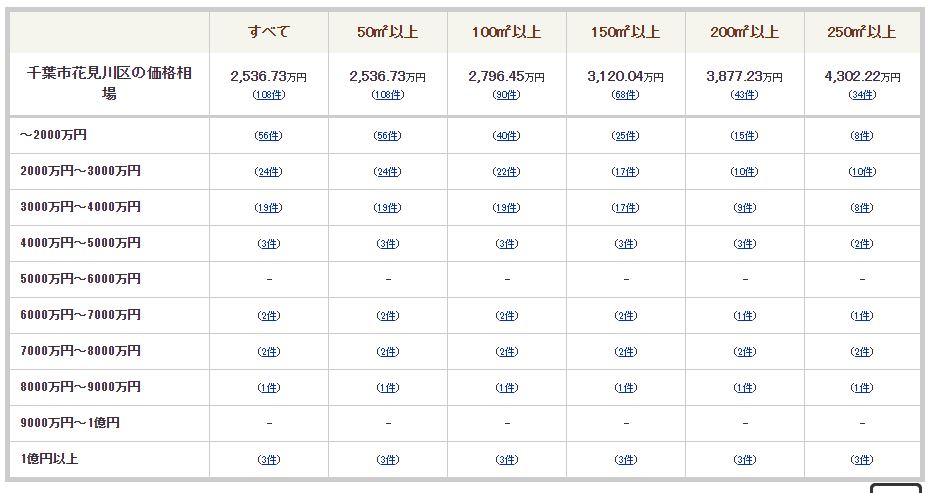Open the 108件 link under すべて
The height and width of the screenshot is (493, 933).
pos(269,95)
